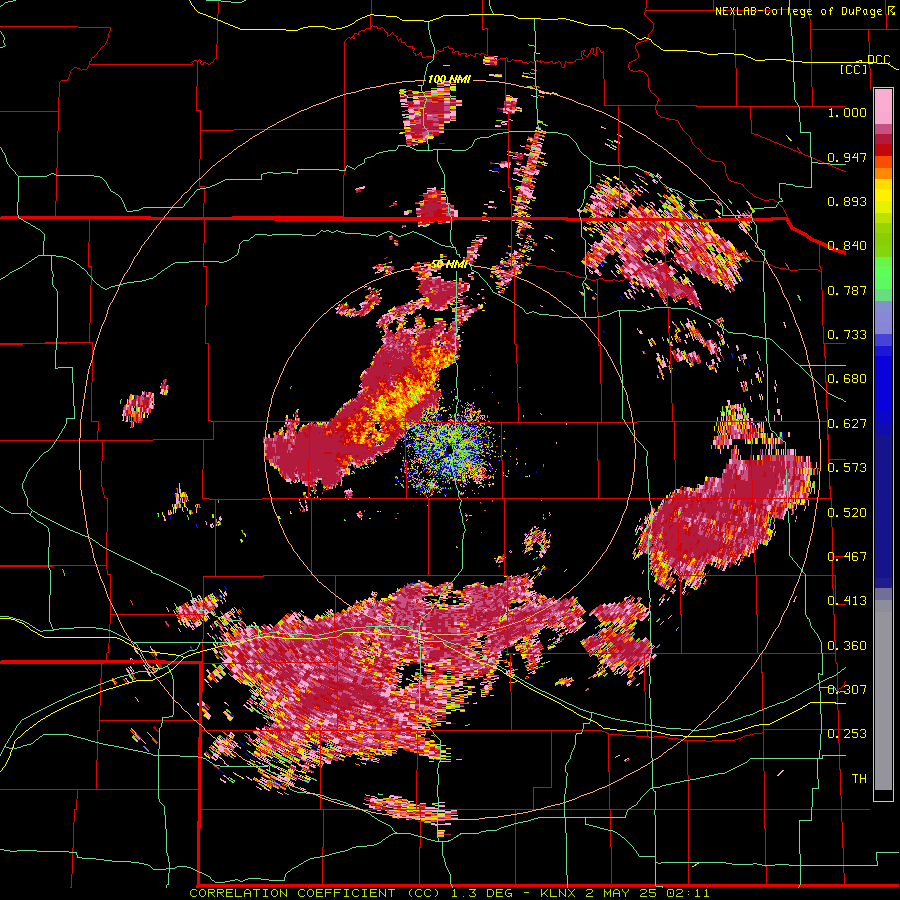The width and height of the screenshot is (900, 900).
Task: Click the 2 MAY 25 date text
Action: (x=620, y=893)
